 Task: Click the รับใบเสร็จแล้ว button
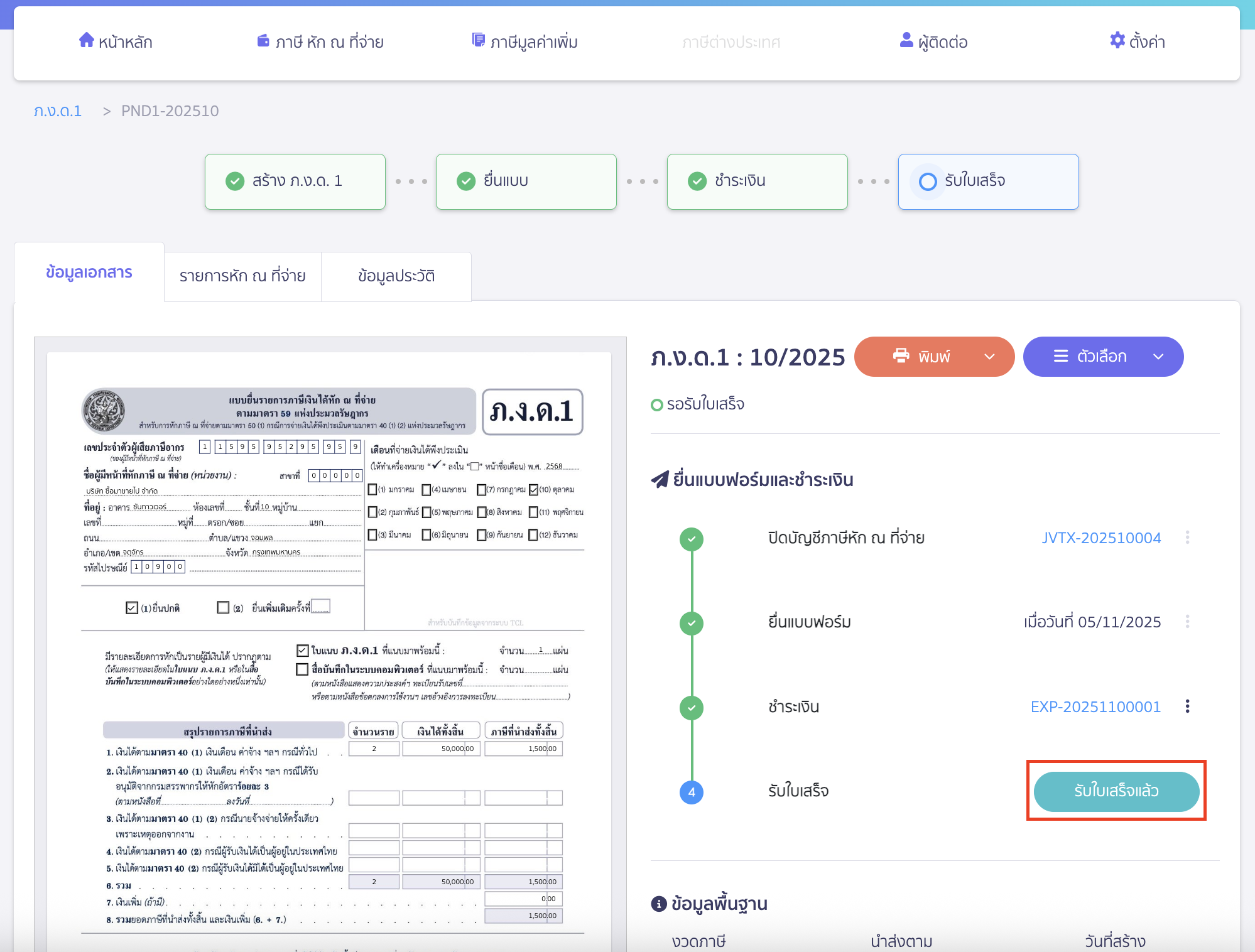1116,792
